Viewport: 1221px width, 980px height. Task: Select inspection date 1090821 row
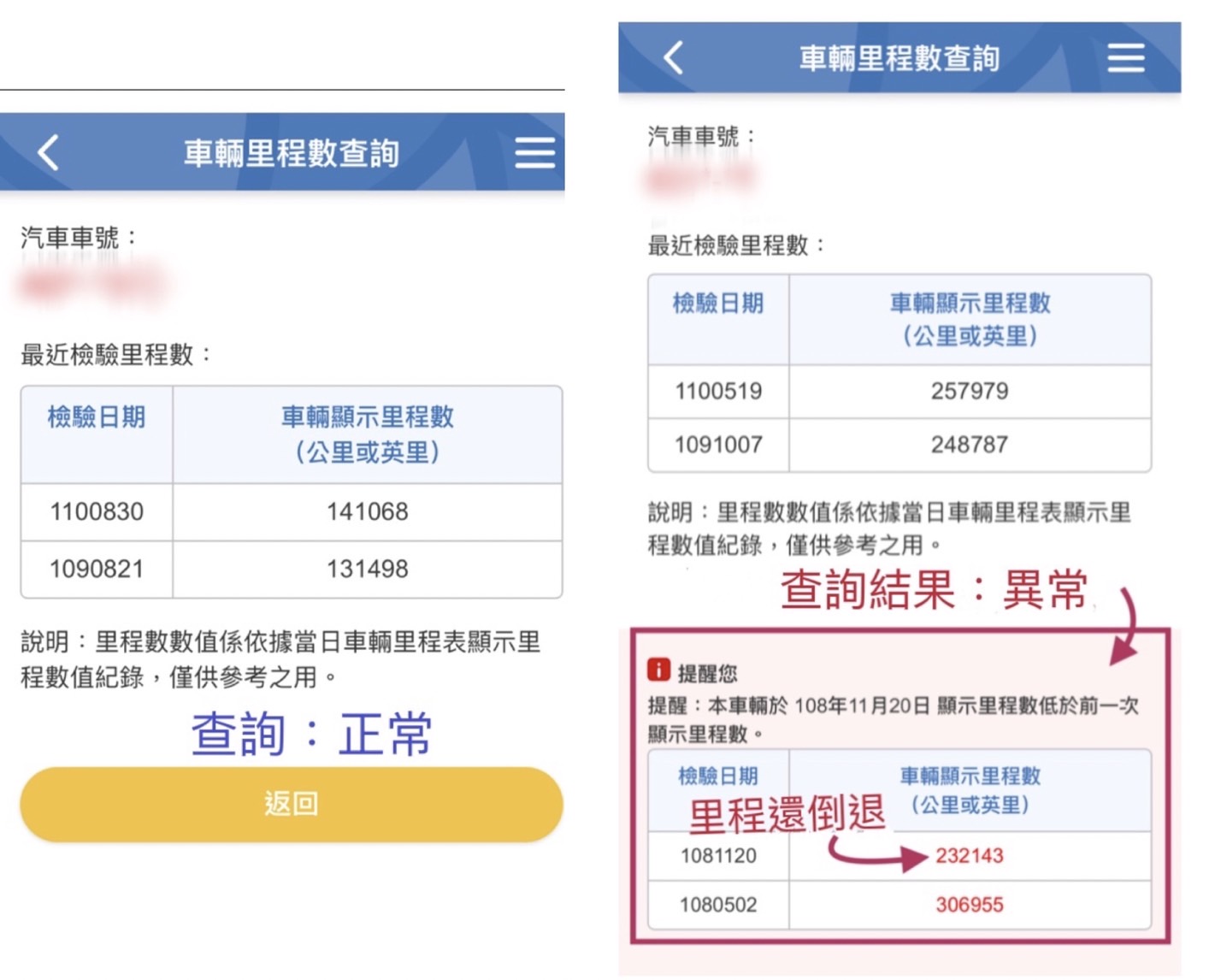(x=97, y=570)
